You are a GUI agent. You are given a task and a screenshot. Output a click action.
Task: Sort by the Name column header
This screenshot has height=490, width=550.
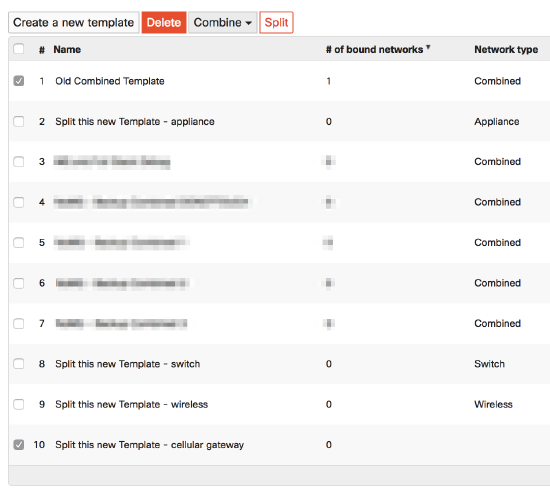[x=67, y=49]
